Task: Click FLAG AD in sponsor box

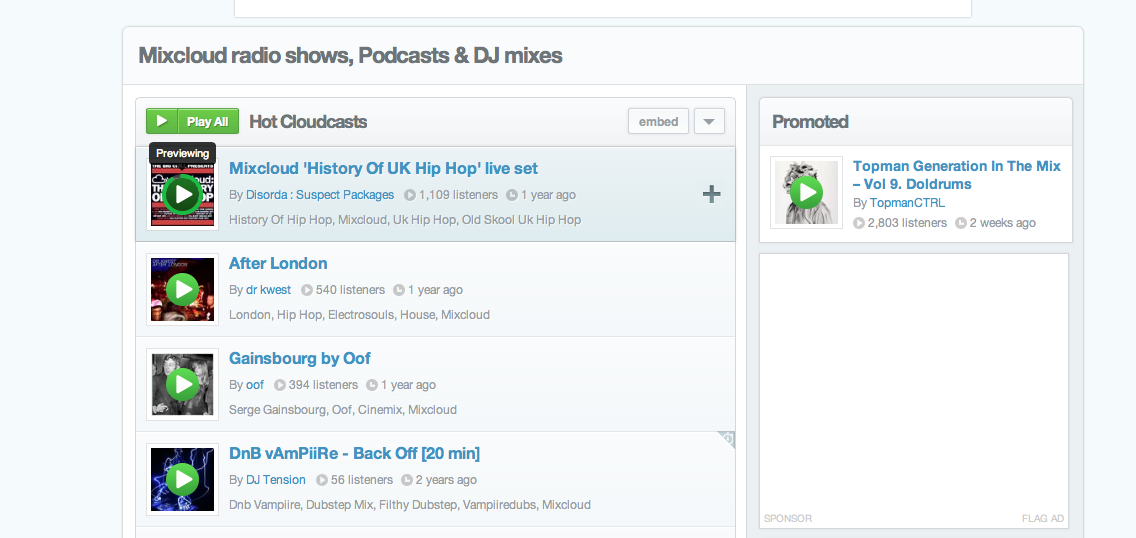Action: tap(1043, 518)
